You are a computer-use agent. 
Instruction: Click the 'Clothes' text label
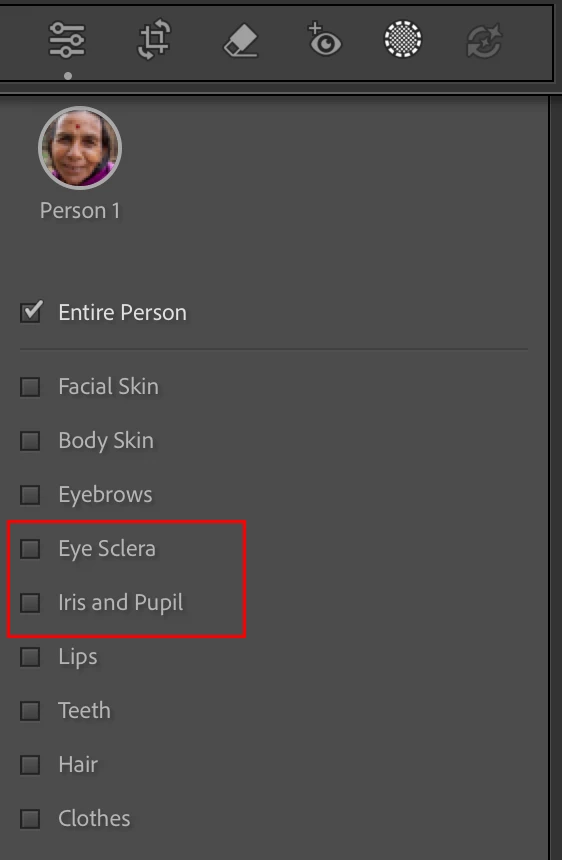pos(94,819)
